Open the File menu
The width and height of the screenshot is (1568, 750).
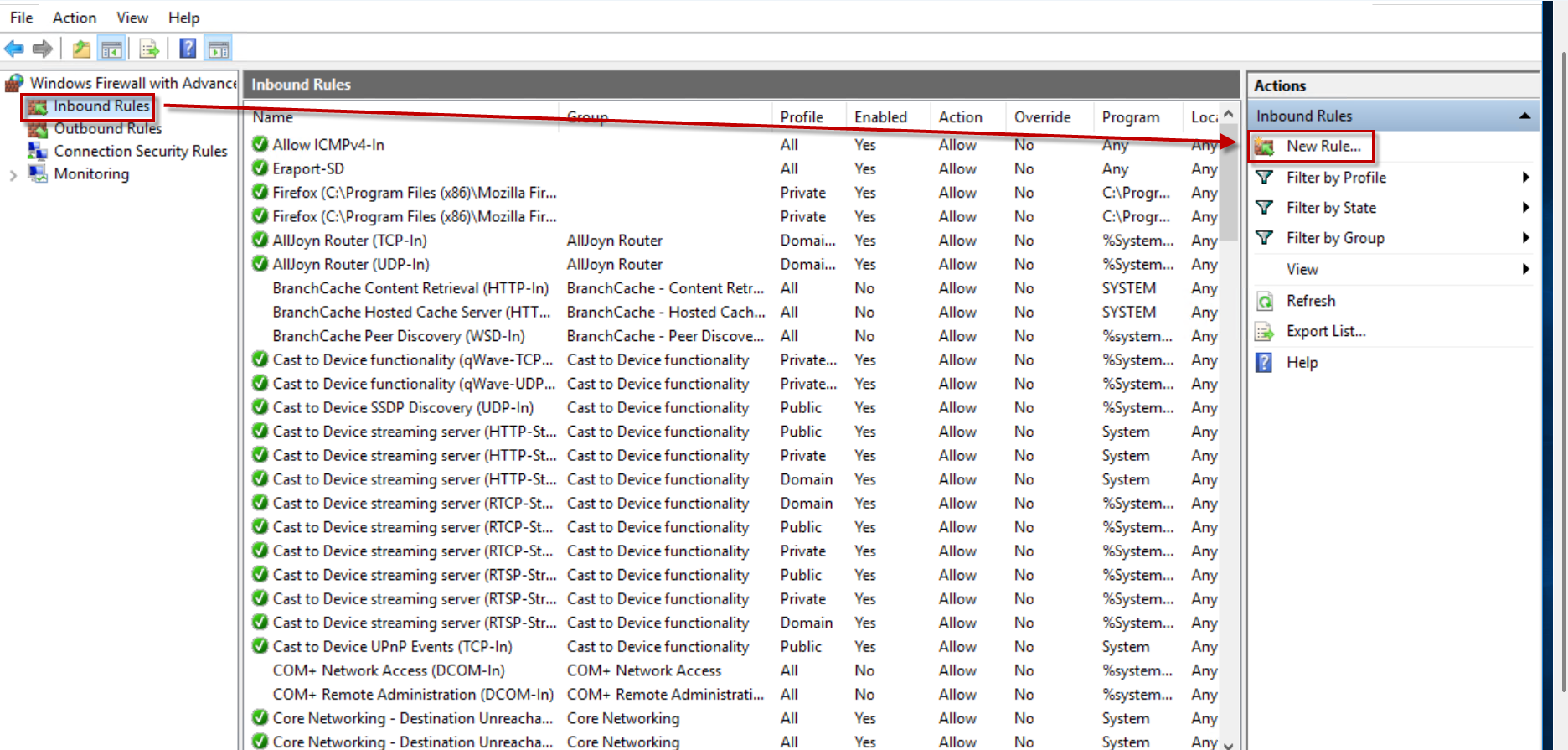click(21, 18)
